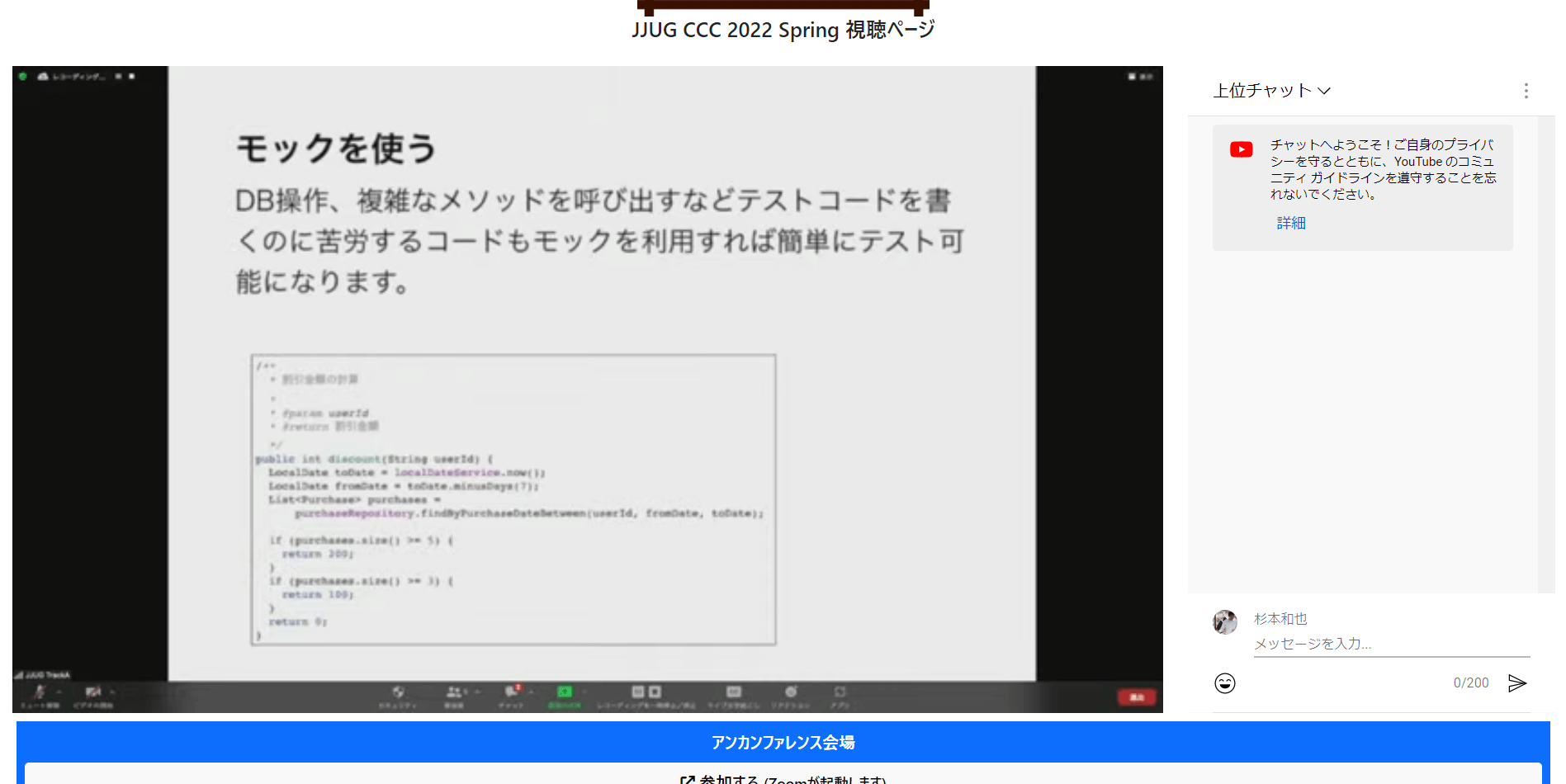Click the recording stop icon in the bottom toolbar
The height and width of the screenshot is (784, 1566).
click(x=655, y=692)
